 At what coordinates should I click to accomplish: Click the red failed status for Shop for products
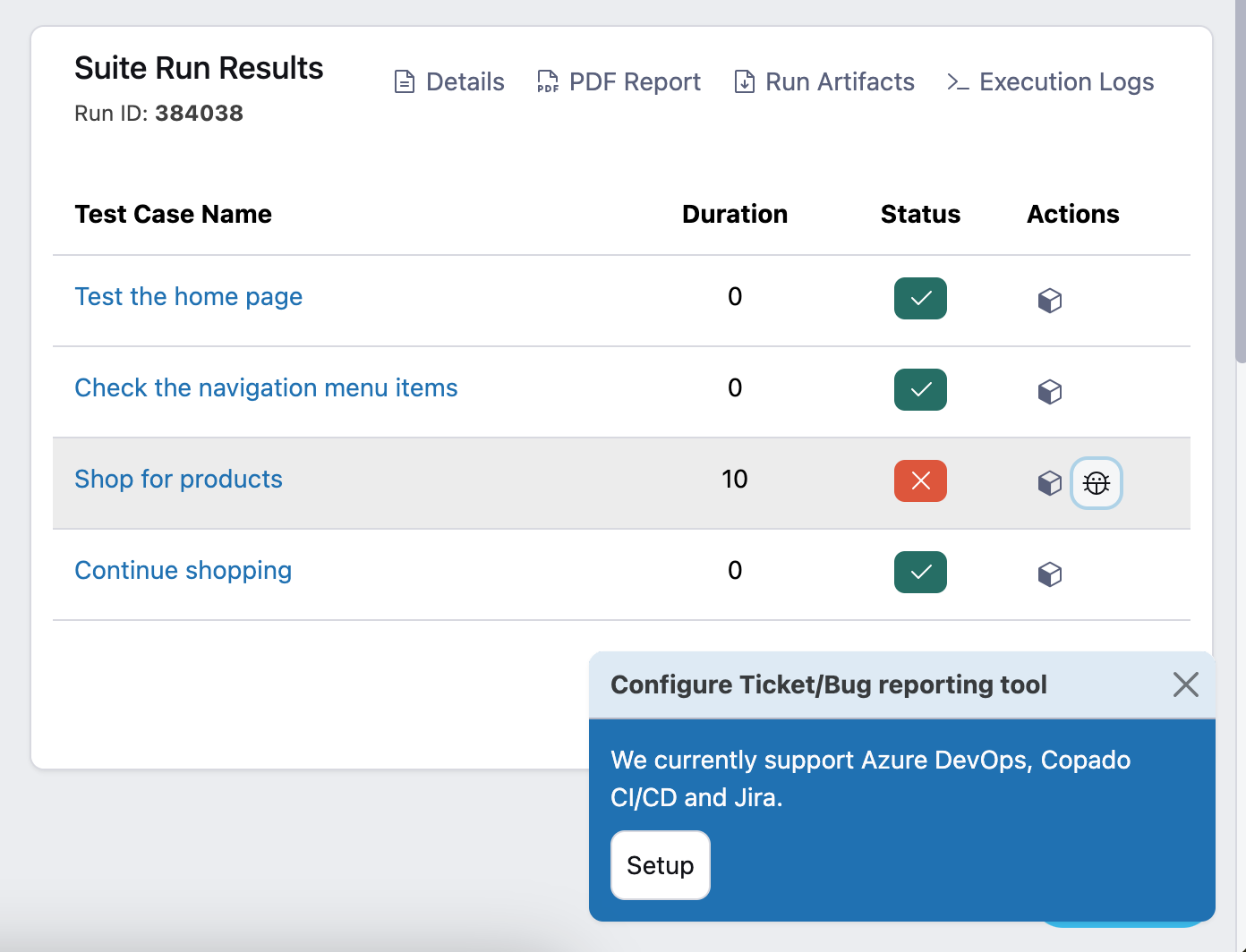(920, 480)
